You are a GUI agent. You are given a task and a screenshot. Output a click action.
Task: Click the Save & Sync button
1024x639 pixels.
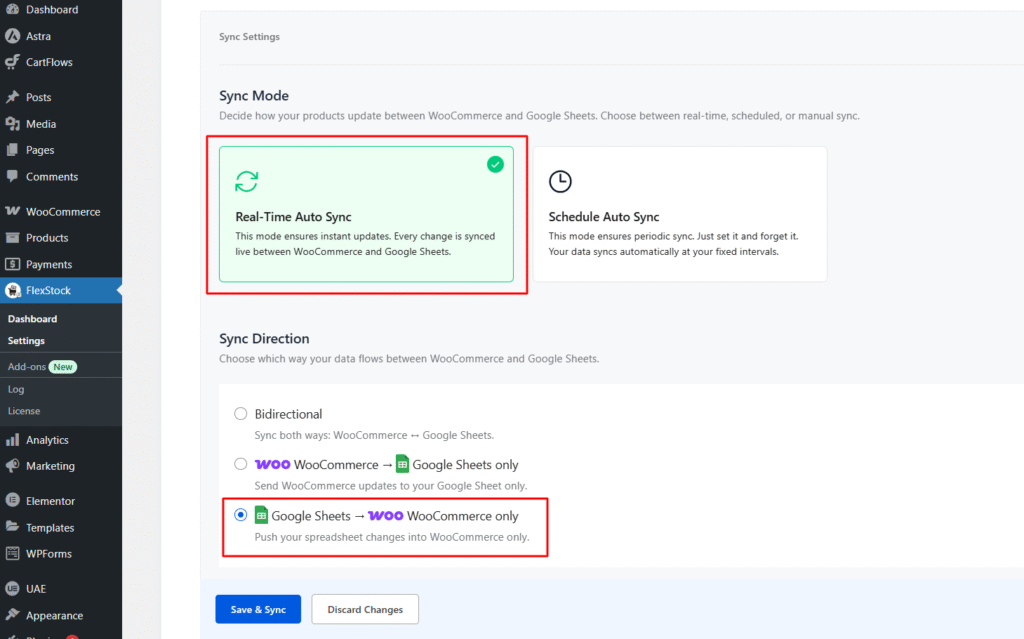click(258, 609)
